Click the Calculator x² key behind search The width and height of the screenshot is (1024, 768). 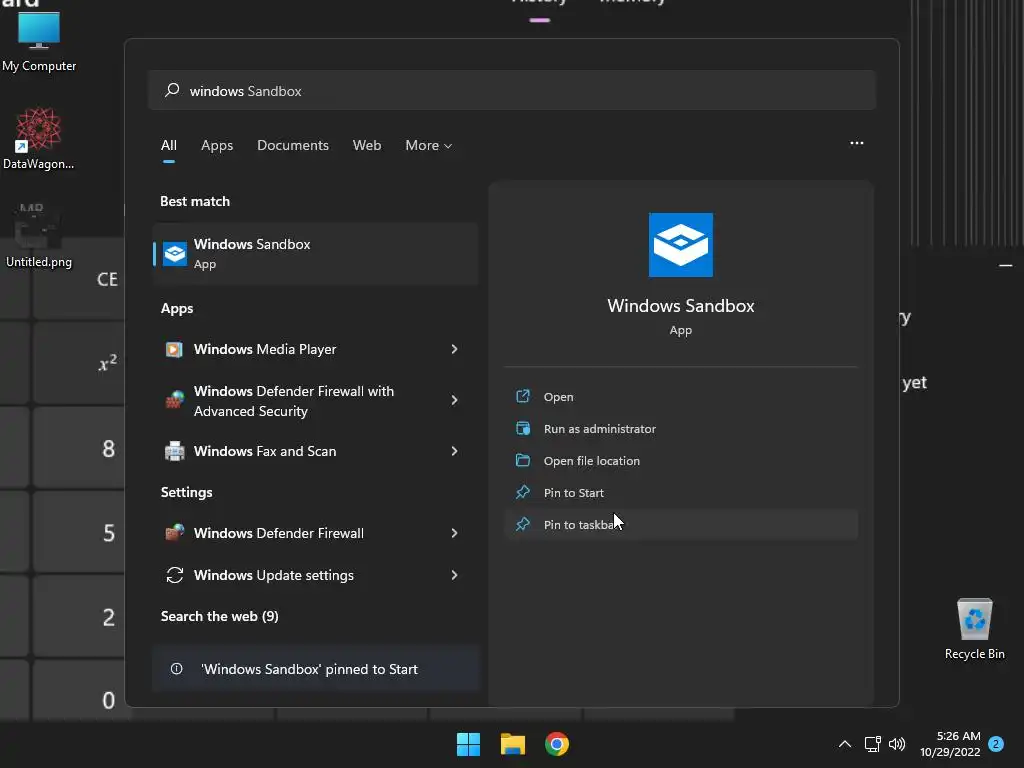pyautogui.click(x=108, y=362)
